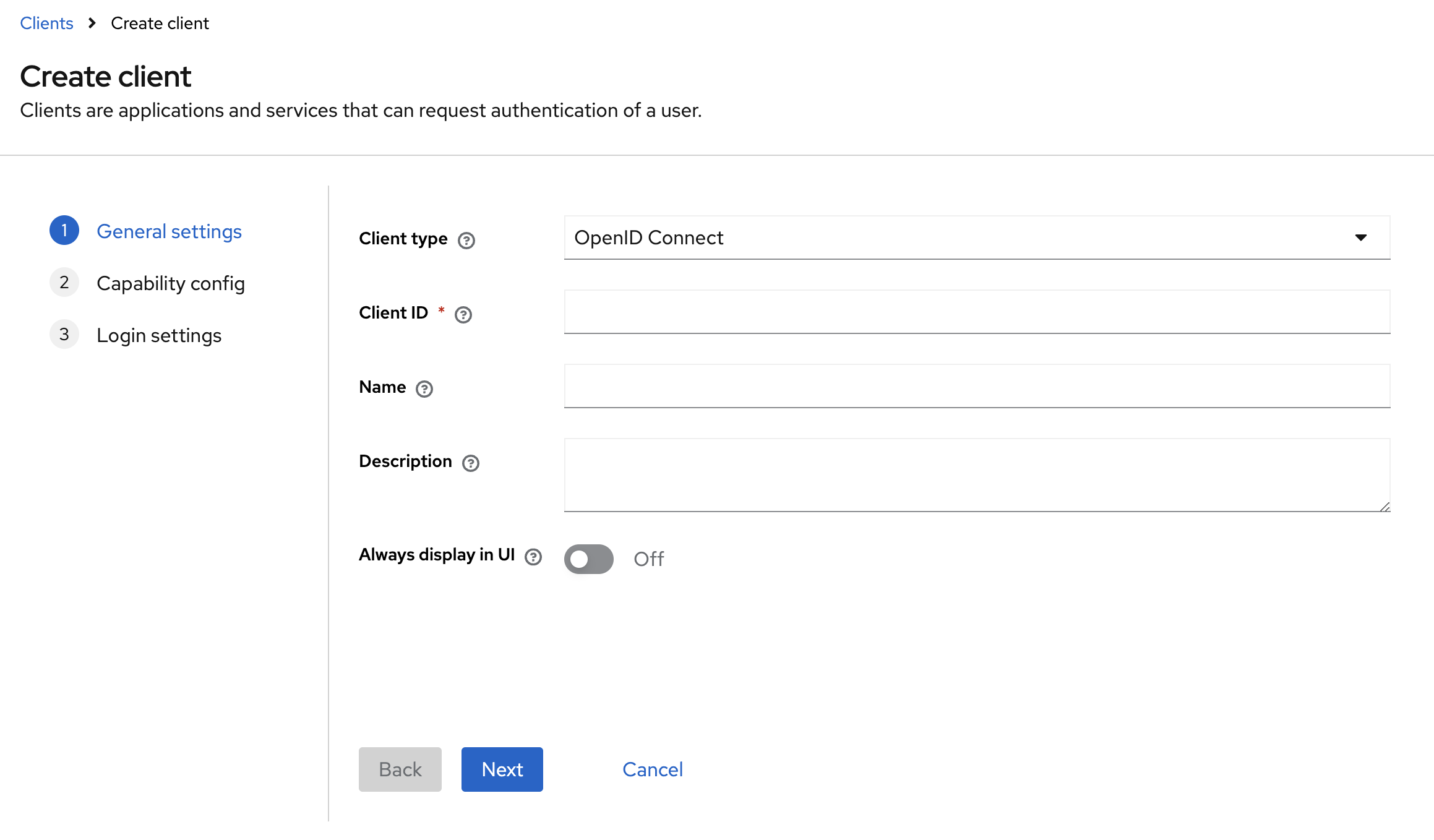Click the Client type help icon
Viewport: 1434px width, 840px height.
point(466,240)
